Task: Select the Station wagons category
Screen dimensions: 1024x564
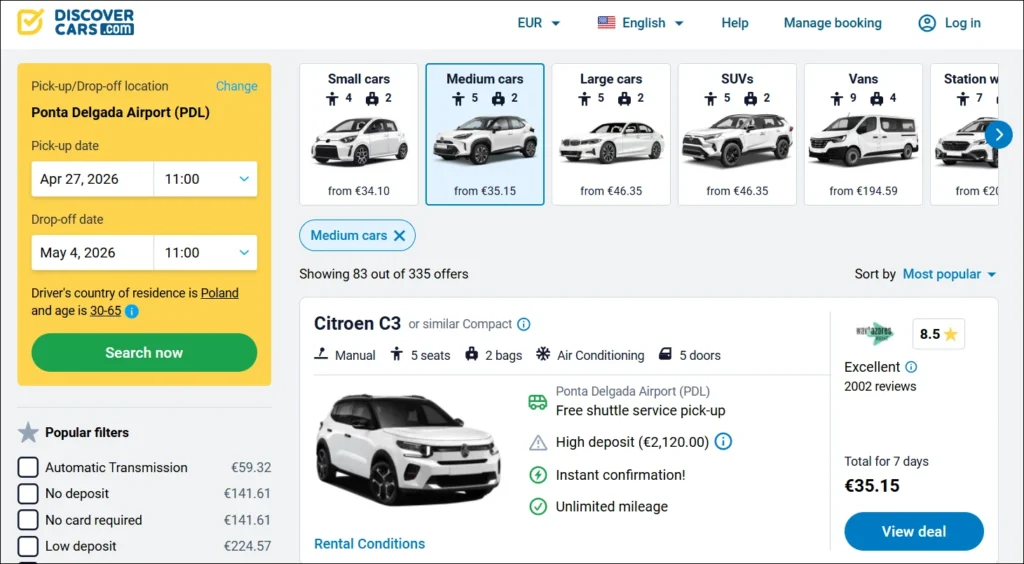Action: click(965, 134)
